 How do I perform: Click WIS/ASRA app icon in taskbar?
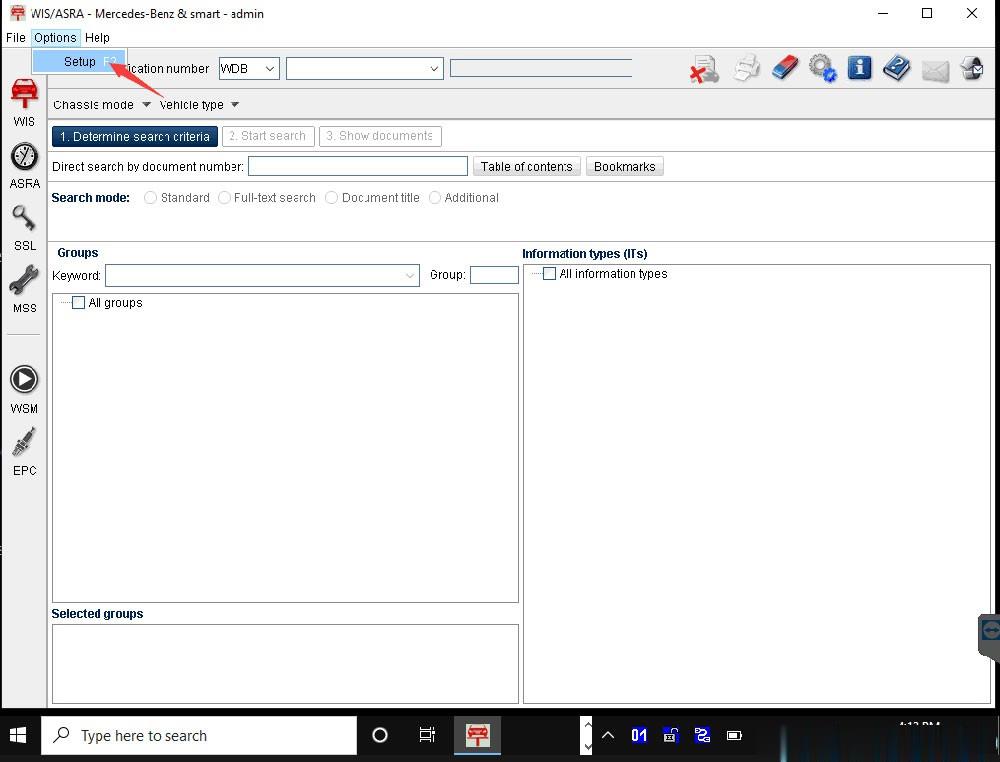point(477,735)
